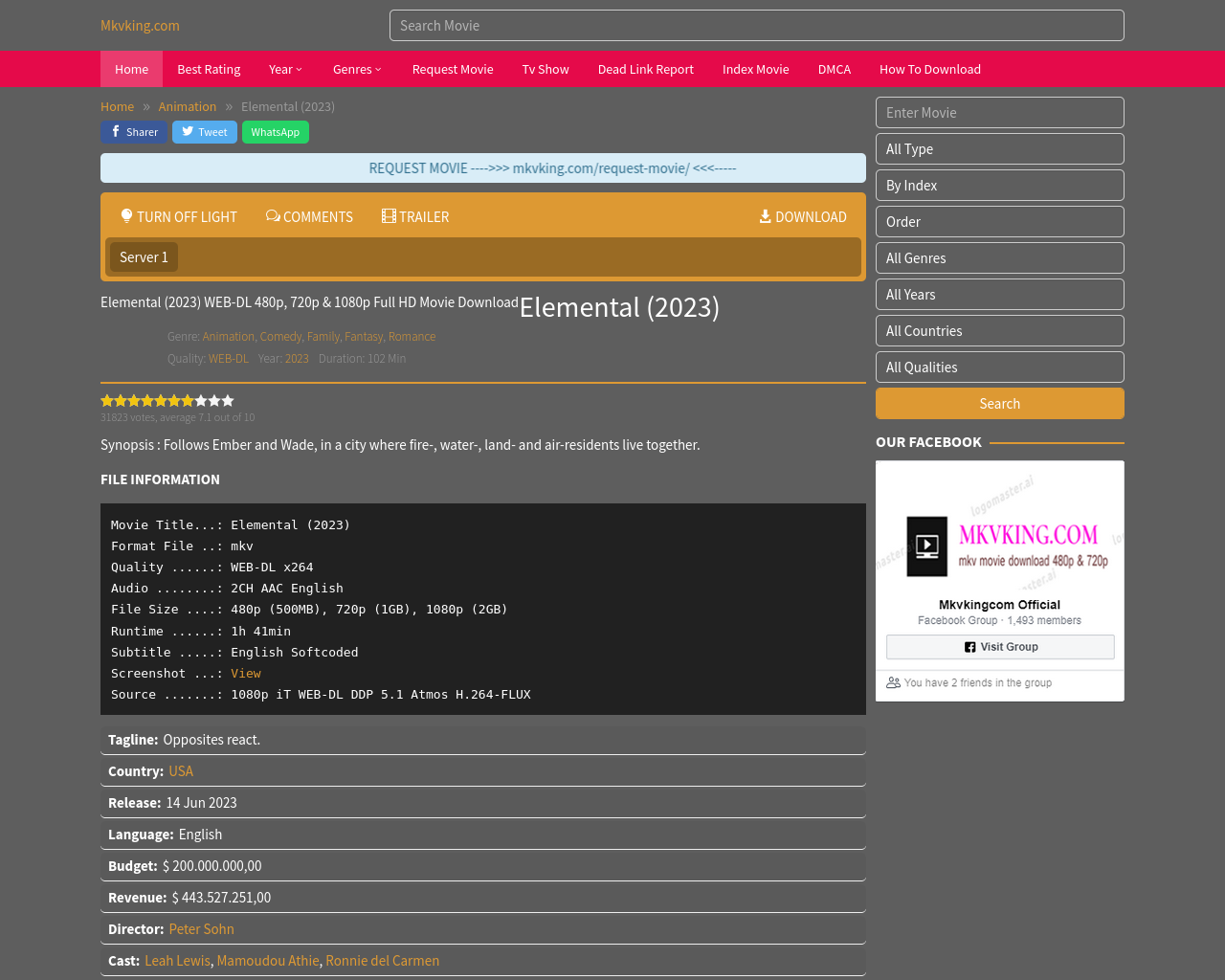Select Server 1 button
The width and height of the screenshot is (1225, 980).
144,257
